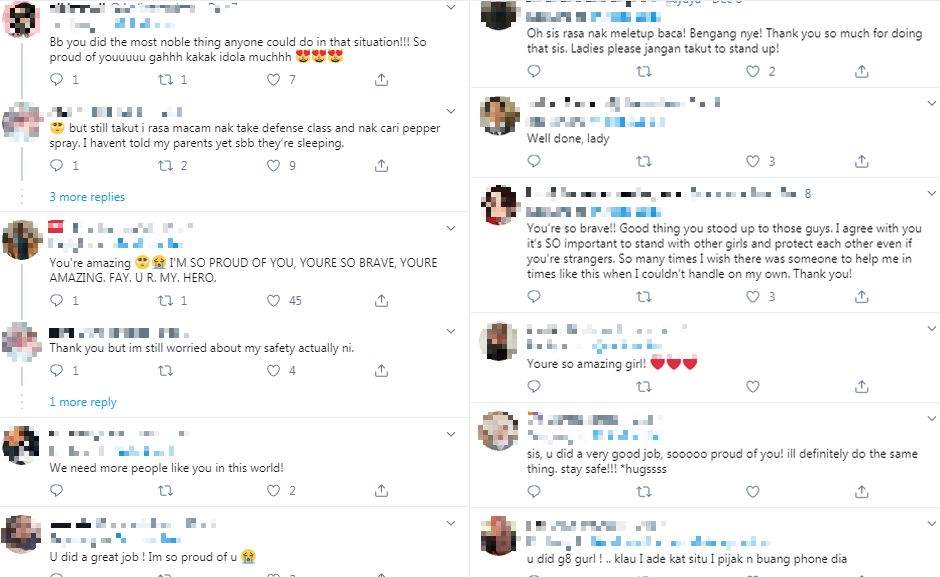The width and height of the screenshot is (940, 577).
Task: Open avatar of "Well done, lady" commenter
Action: point(498,116)
